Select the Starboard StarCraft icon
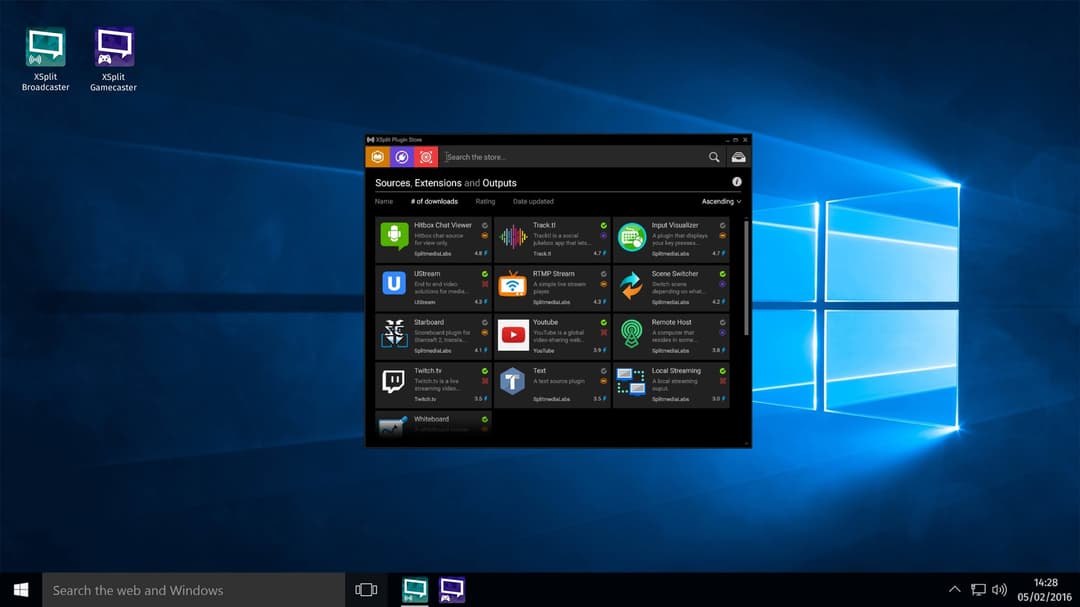The height and width of the screenshot is (607, 1080). click(x=394, y=333)
